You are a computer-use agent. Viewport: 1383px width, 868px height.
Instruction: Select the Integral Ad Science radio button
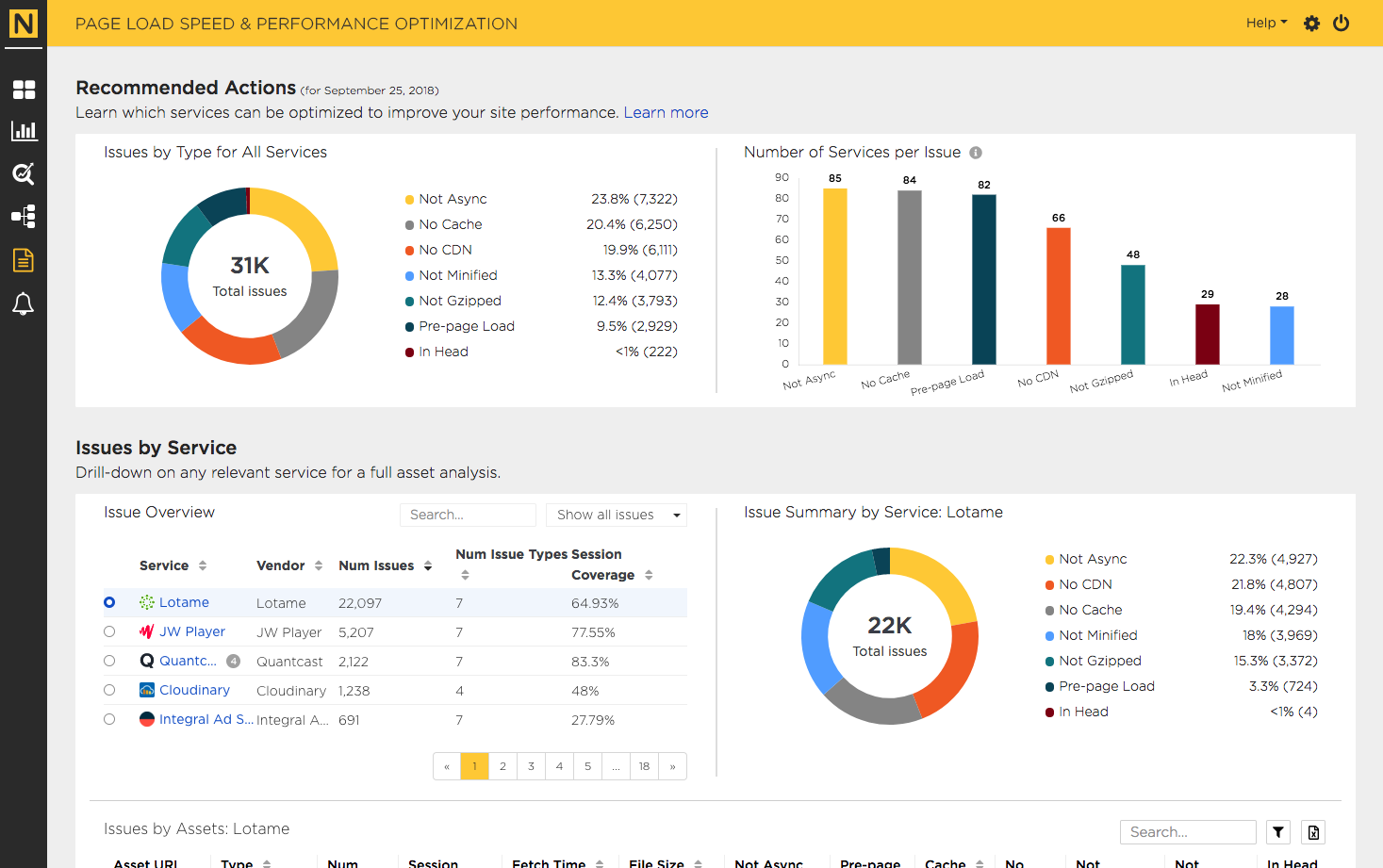109,719
